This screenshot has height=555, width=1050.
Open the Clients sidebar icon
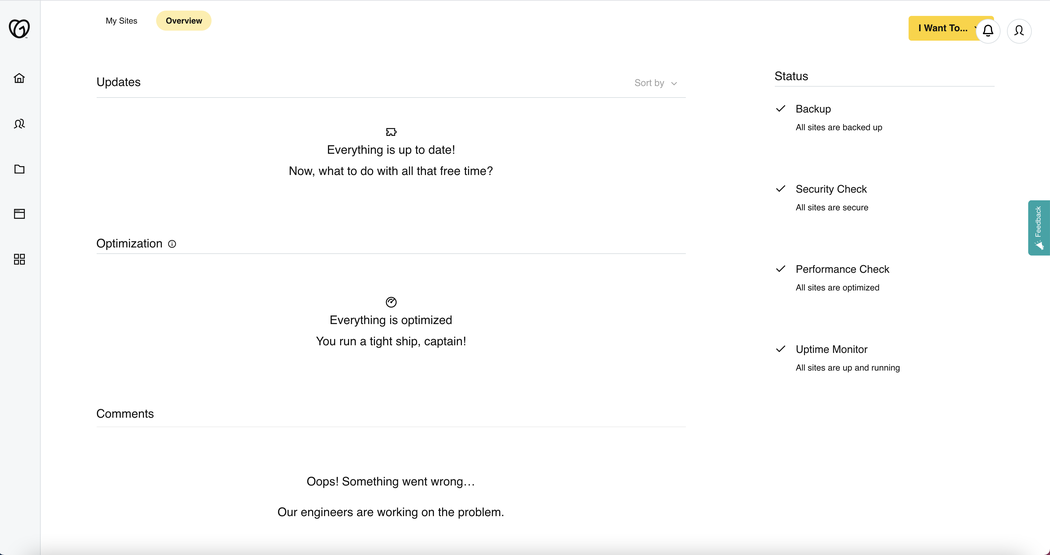[x=19, y=124]
